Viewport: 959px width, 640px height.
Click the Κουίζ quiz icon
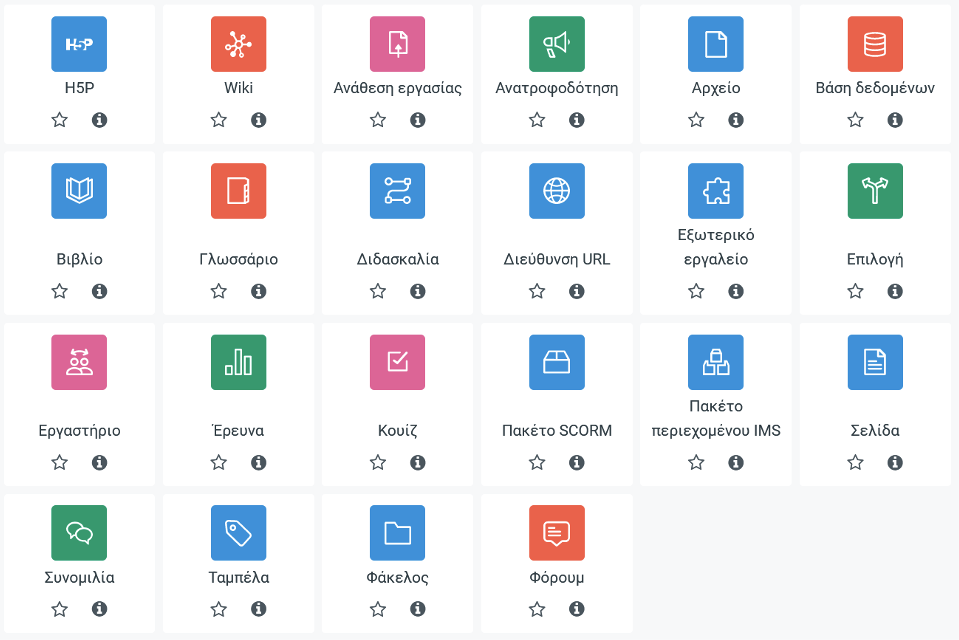coord(398,362)
